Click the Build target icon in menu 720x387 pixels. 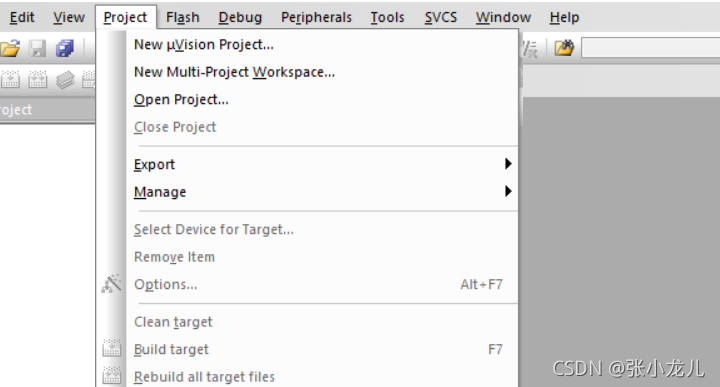click(112, 348)
